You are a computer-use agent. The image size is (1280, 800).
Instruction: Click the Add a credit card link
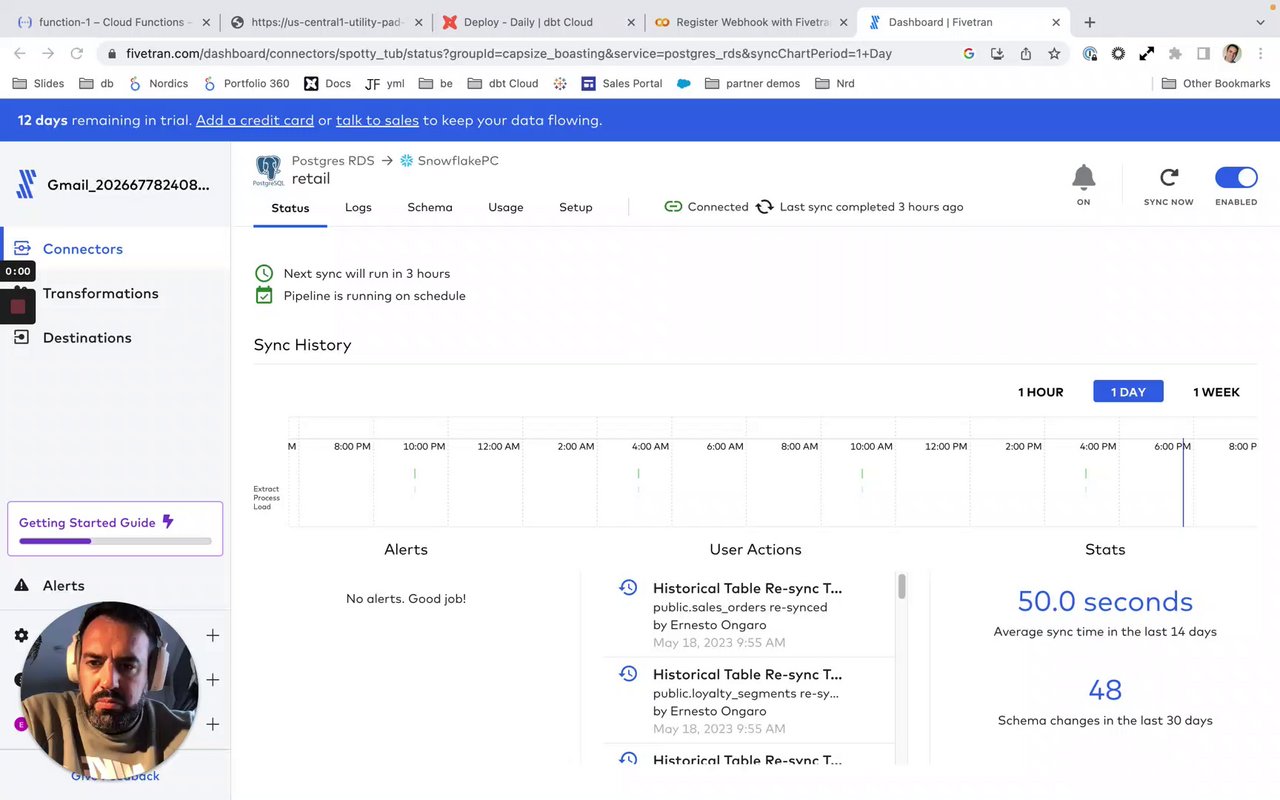point(255,120)
